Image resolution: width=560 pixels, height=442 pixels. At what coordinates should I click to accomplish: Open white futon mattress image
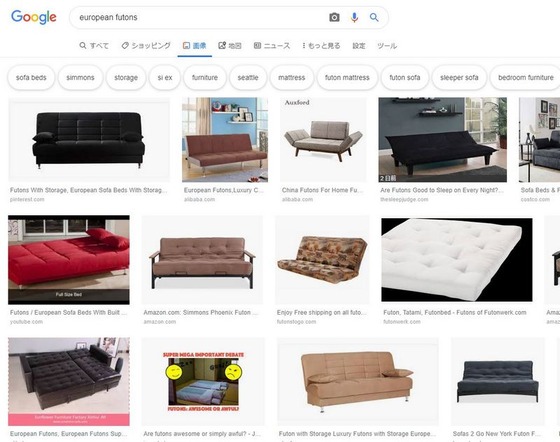(x=457, y=260)
